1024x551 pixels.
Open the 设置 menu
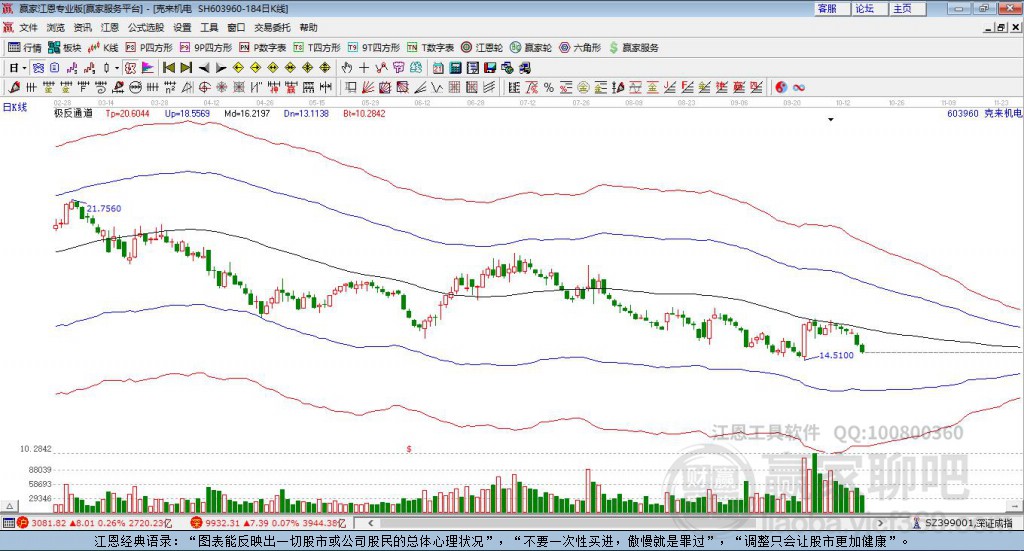coord(182,27)
